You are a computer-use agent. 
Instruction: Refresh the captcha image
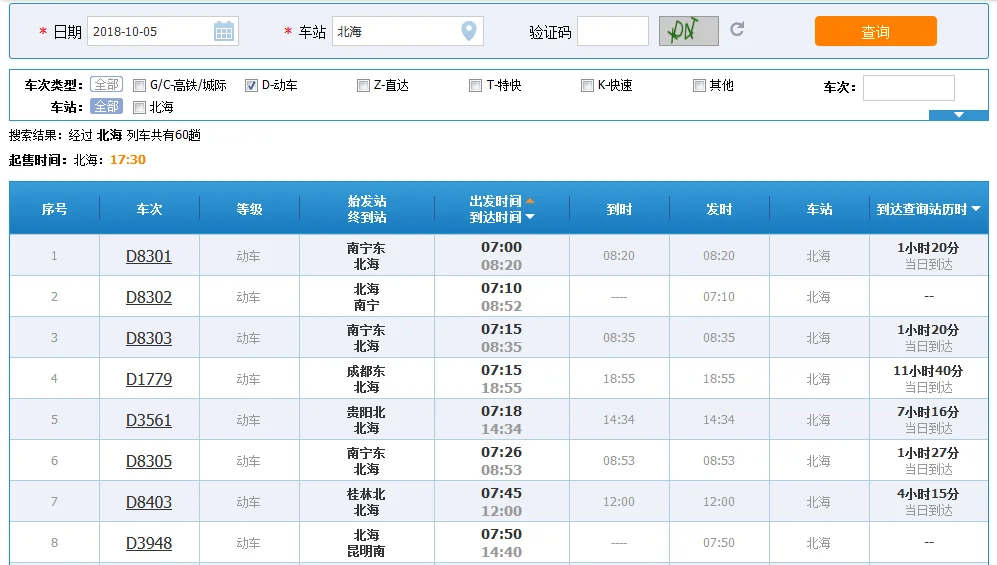(737, 29)
